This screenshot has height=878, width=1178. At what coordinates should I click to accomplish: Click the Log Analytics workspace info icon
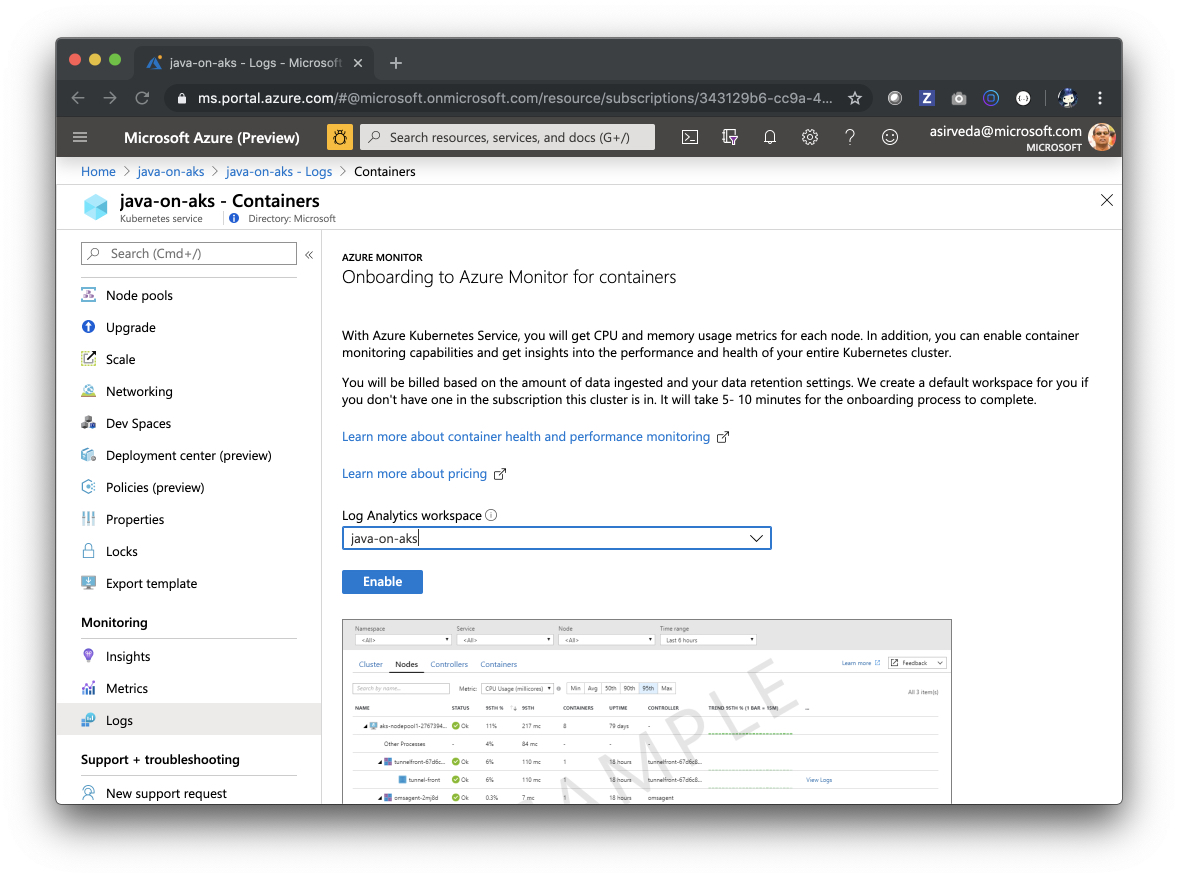491,515
